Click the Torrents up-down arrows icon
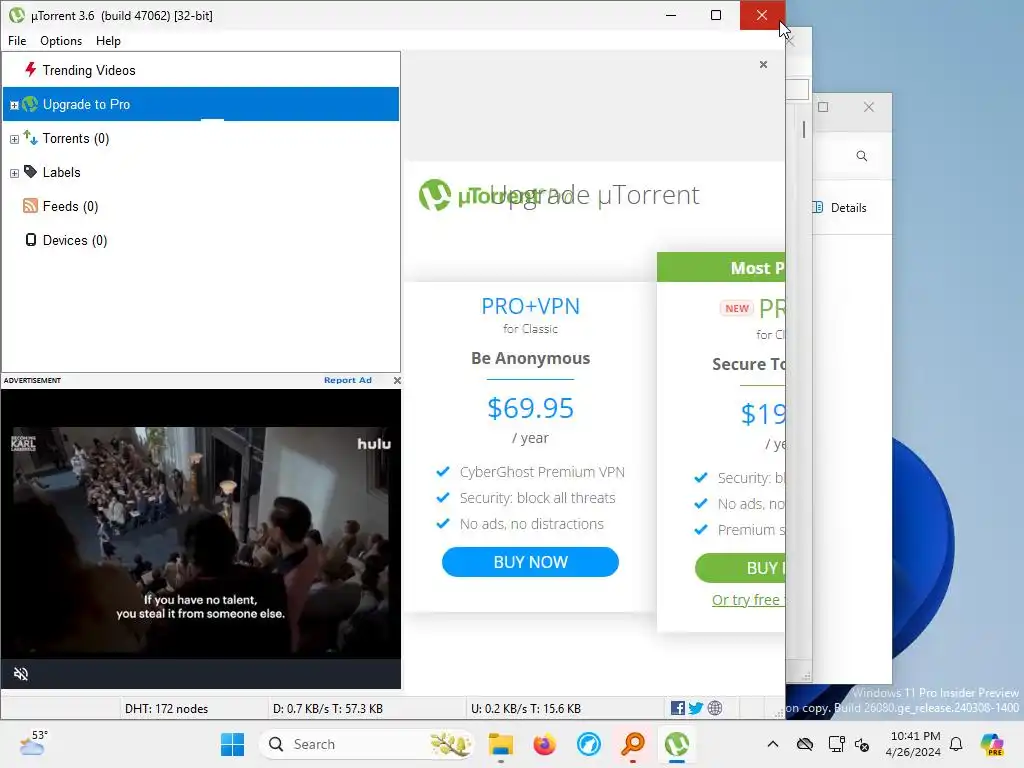The width and height of the screenshot is (1024, 768). click(x=30, y=138)
